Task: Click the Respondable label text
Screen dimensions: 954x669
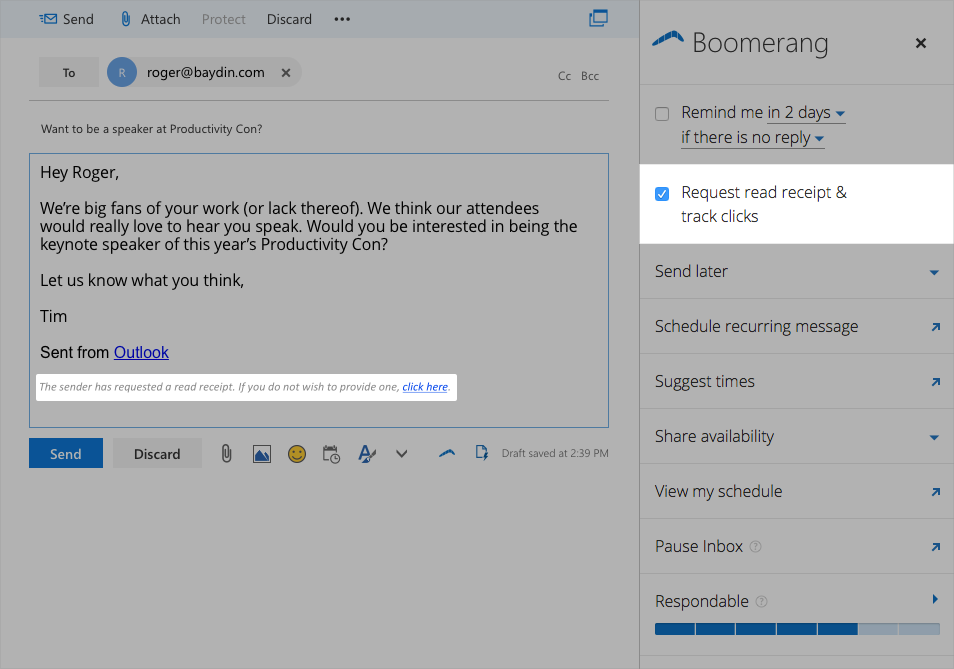Action: (x=702, y=601)
